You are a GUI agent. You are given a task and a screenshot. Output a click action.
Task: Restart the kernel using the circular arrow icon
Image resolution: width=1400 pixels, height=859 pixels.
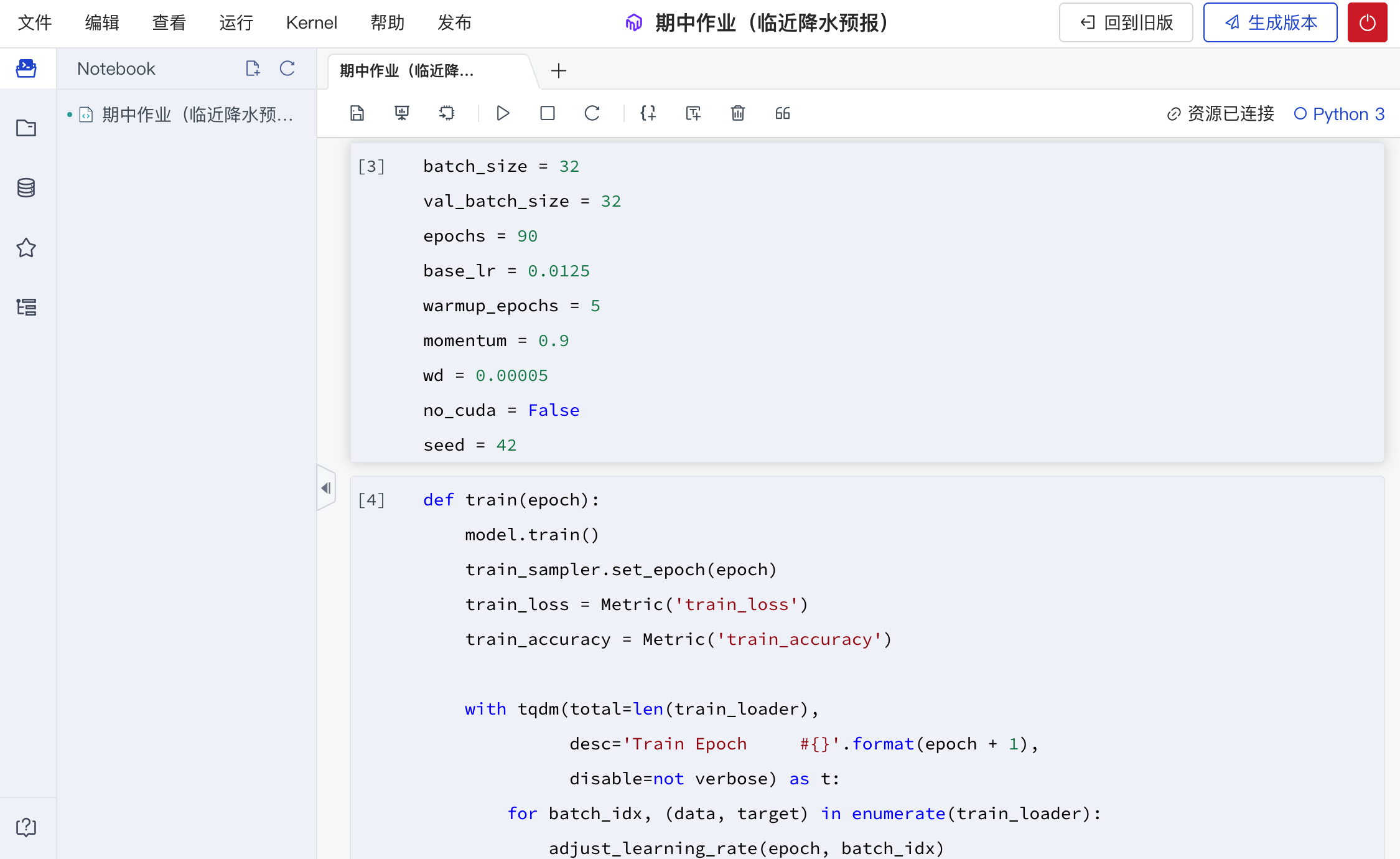click(x=592, y=113)
